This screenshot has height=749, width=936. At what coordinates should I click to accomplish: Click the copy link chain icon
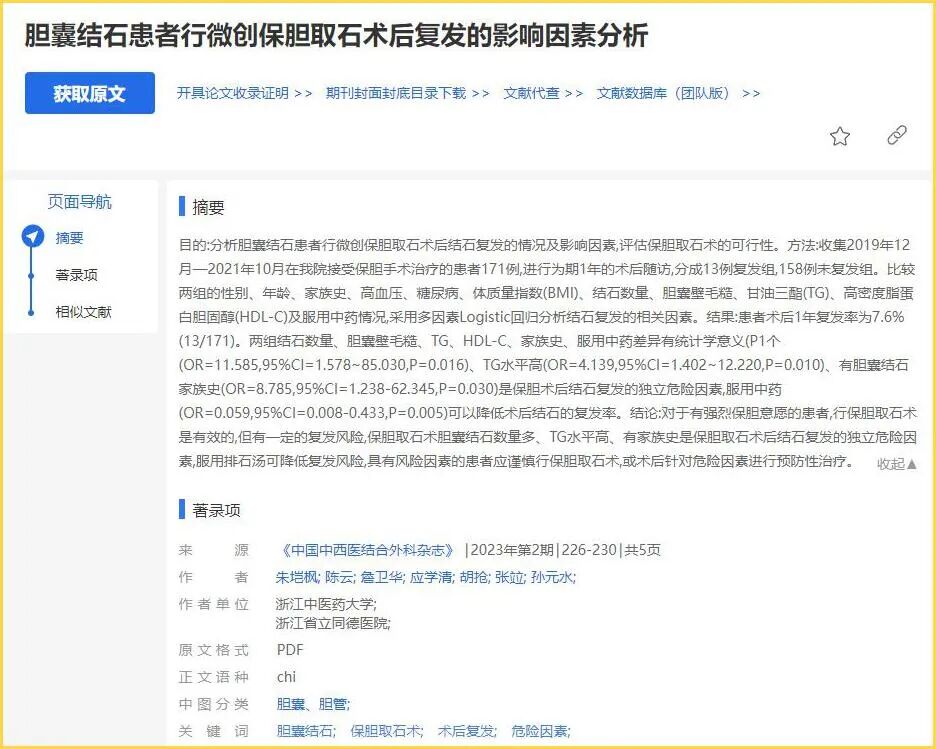[897, 135]
